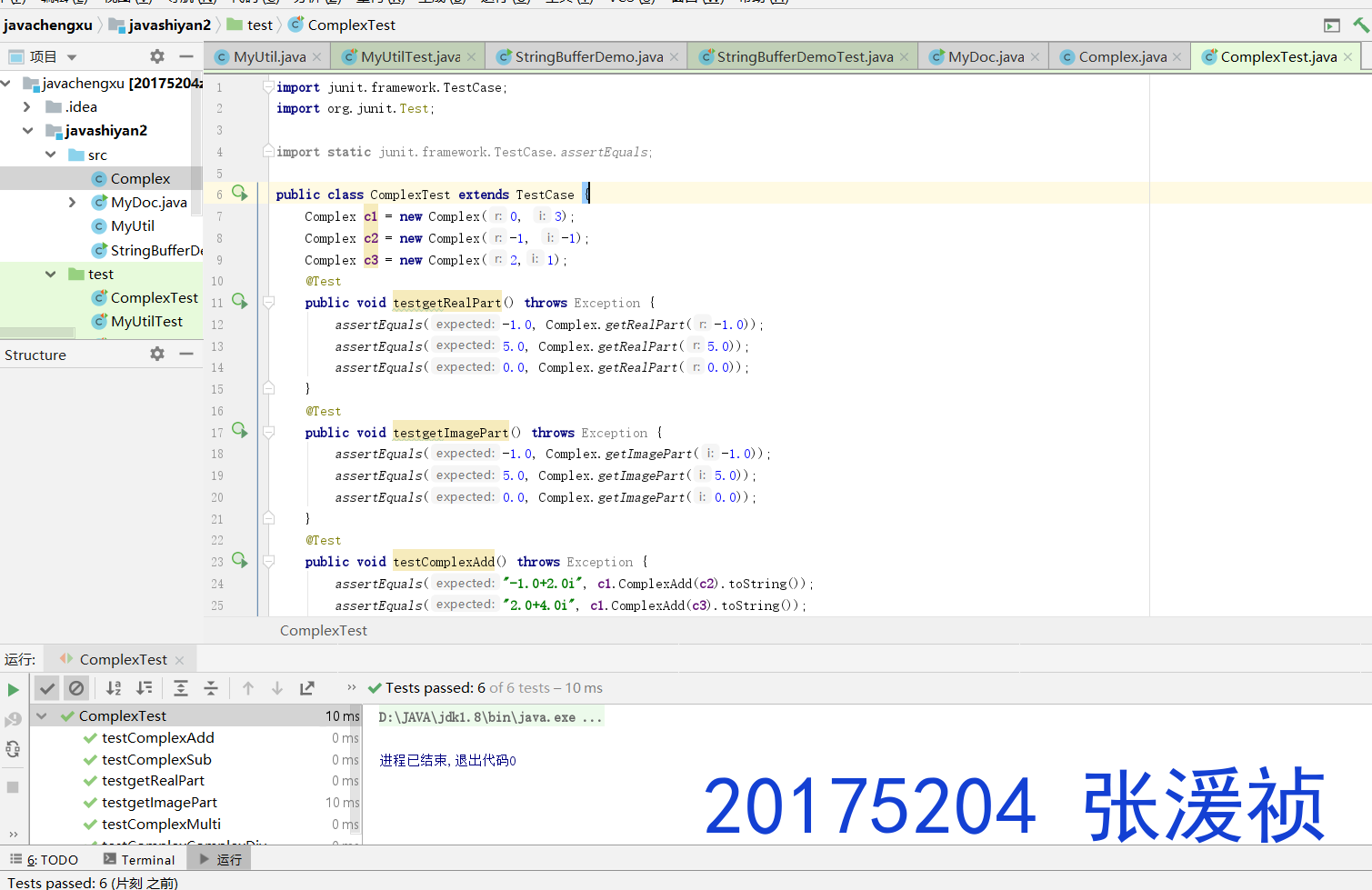Toggle Show Ignored tests

76,688
